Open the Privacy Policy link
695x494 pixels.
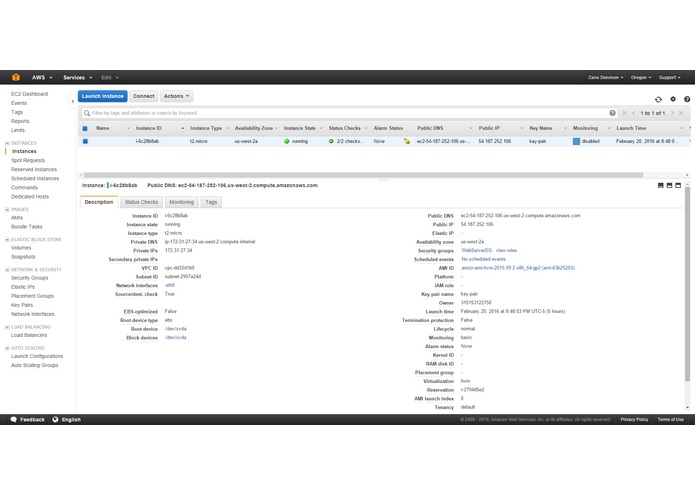click(634, 419)
